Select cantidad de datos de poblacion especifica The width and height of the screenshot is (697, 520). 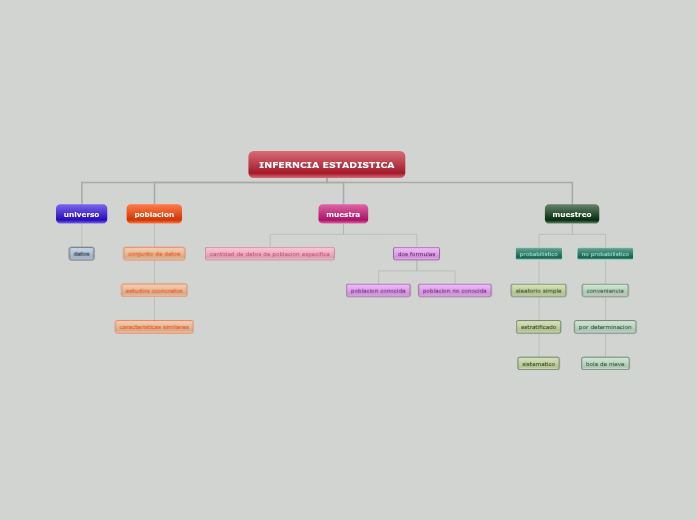tap(270, 254)
